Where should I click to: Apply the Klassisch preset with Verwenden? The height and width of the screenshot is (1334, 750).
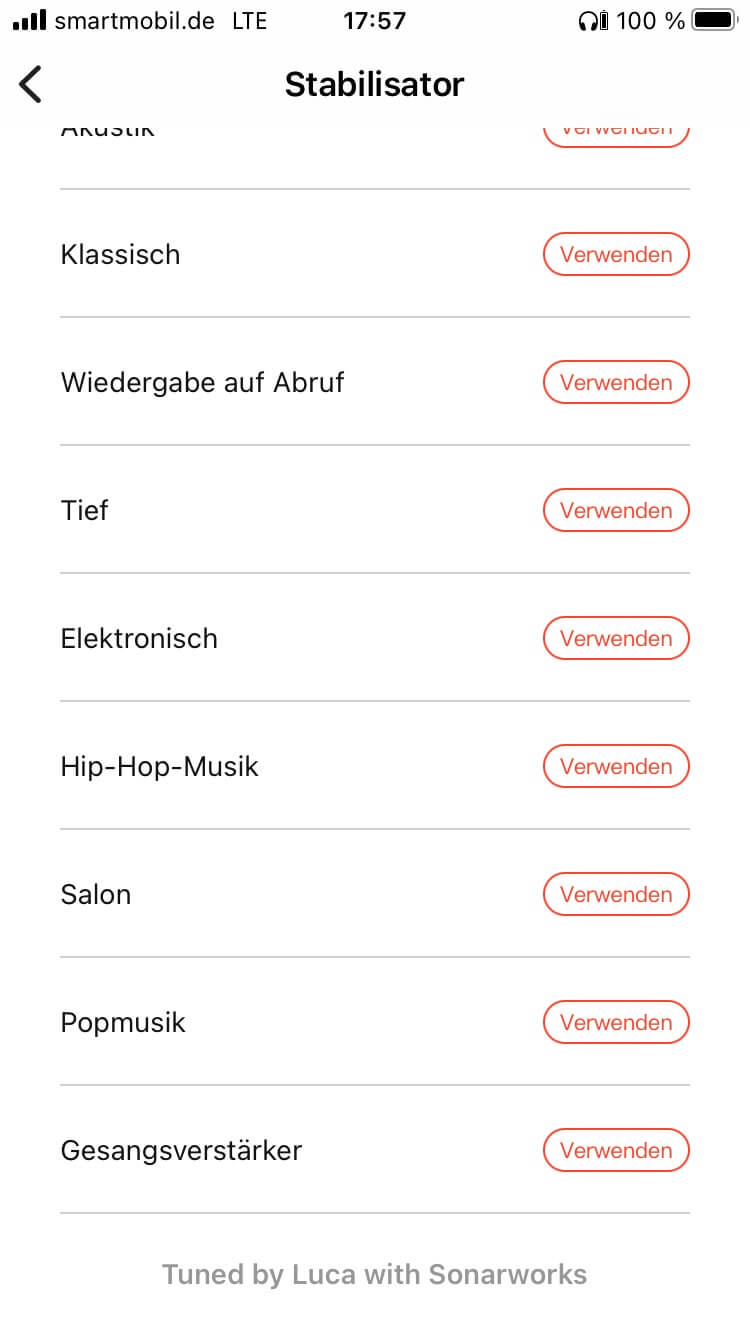click(x=616, y=255)
